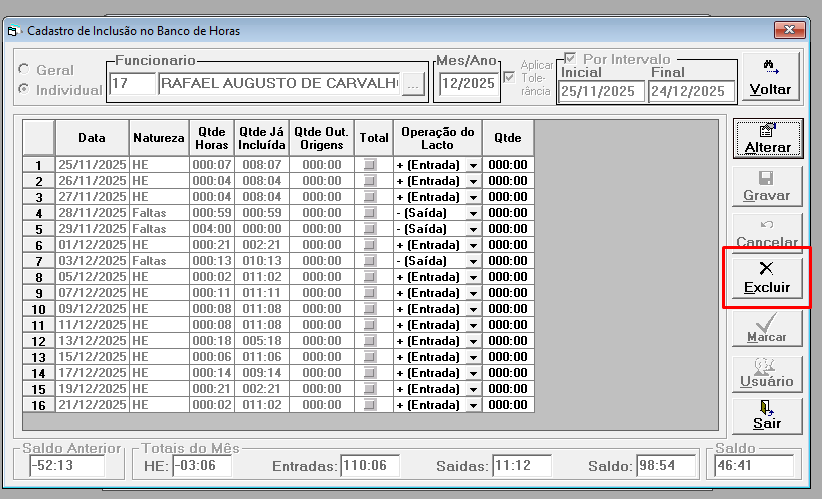Screen dimensions: 822x499
Task: Click the Cancelar undo button
Action: 767,233
